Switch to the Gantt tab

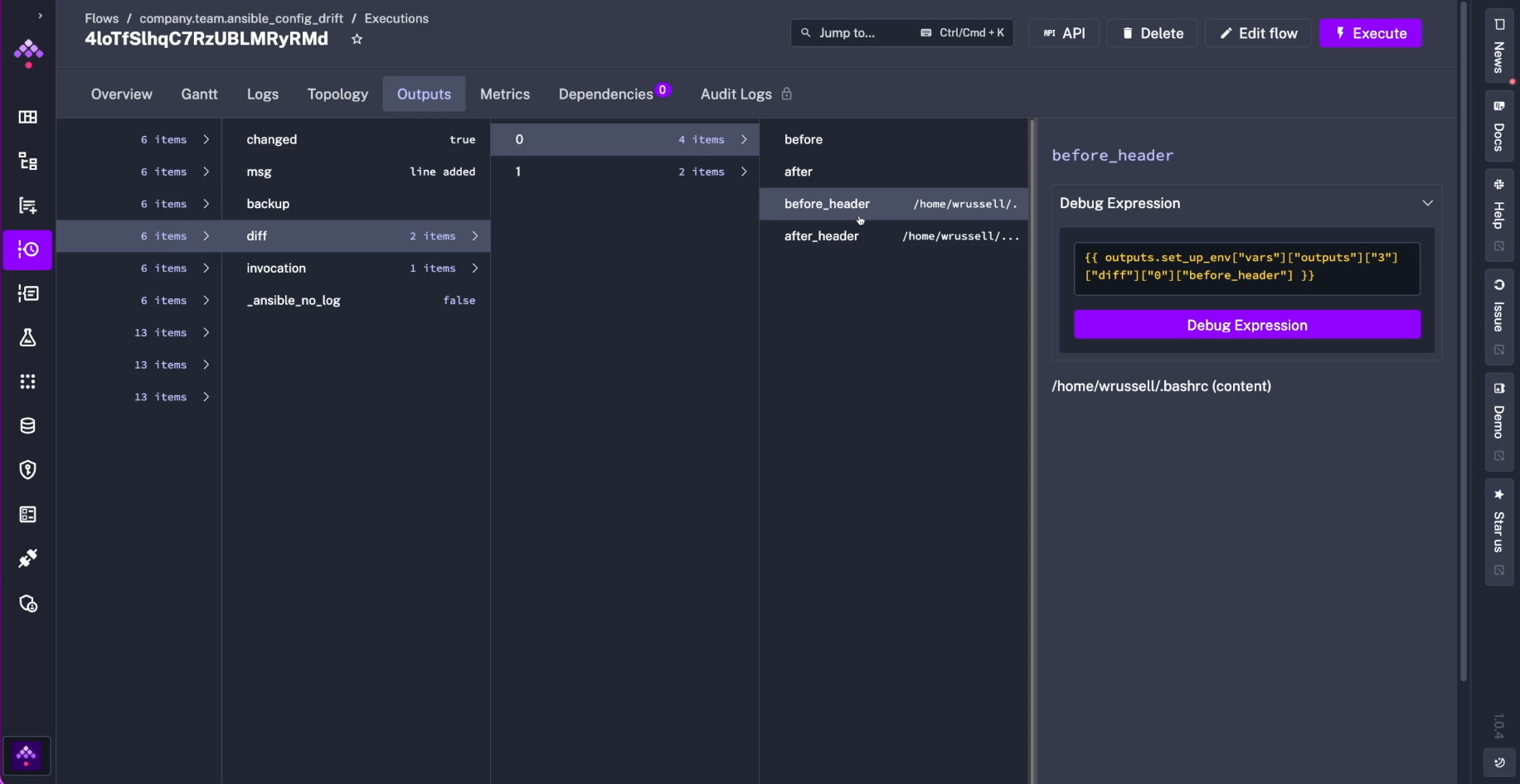click(199, 94)
